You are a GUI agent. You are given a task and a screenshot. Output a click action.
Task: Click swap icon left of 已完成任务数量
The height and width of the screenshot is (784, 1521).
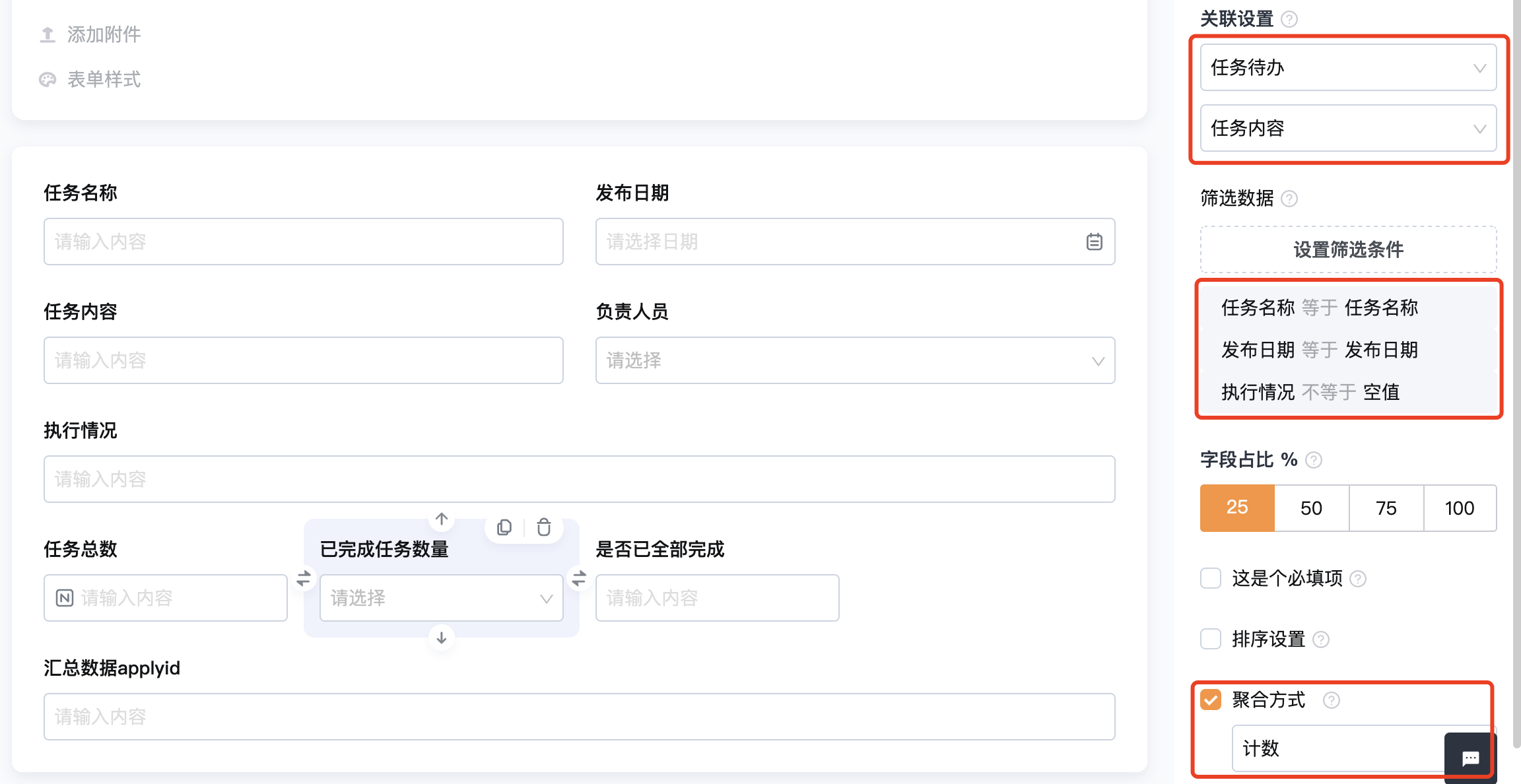(x=304, y=579)
